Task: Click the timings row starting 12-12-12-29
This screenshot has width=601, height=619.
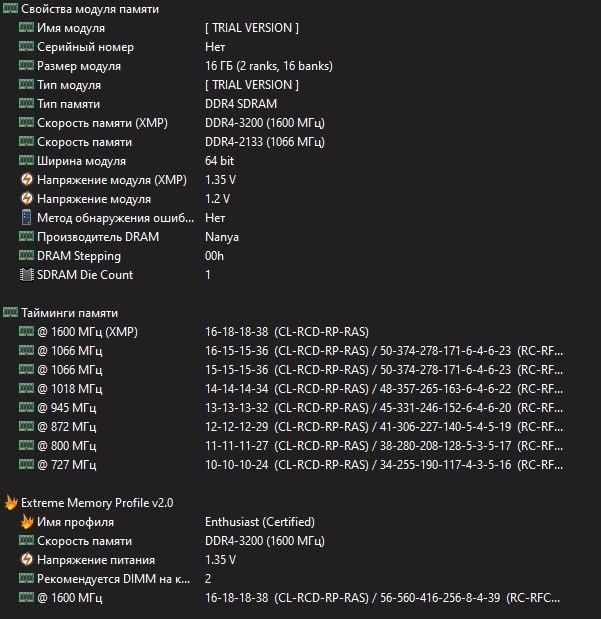Action: coord(384,427)
